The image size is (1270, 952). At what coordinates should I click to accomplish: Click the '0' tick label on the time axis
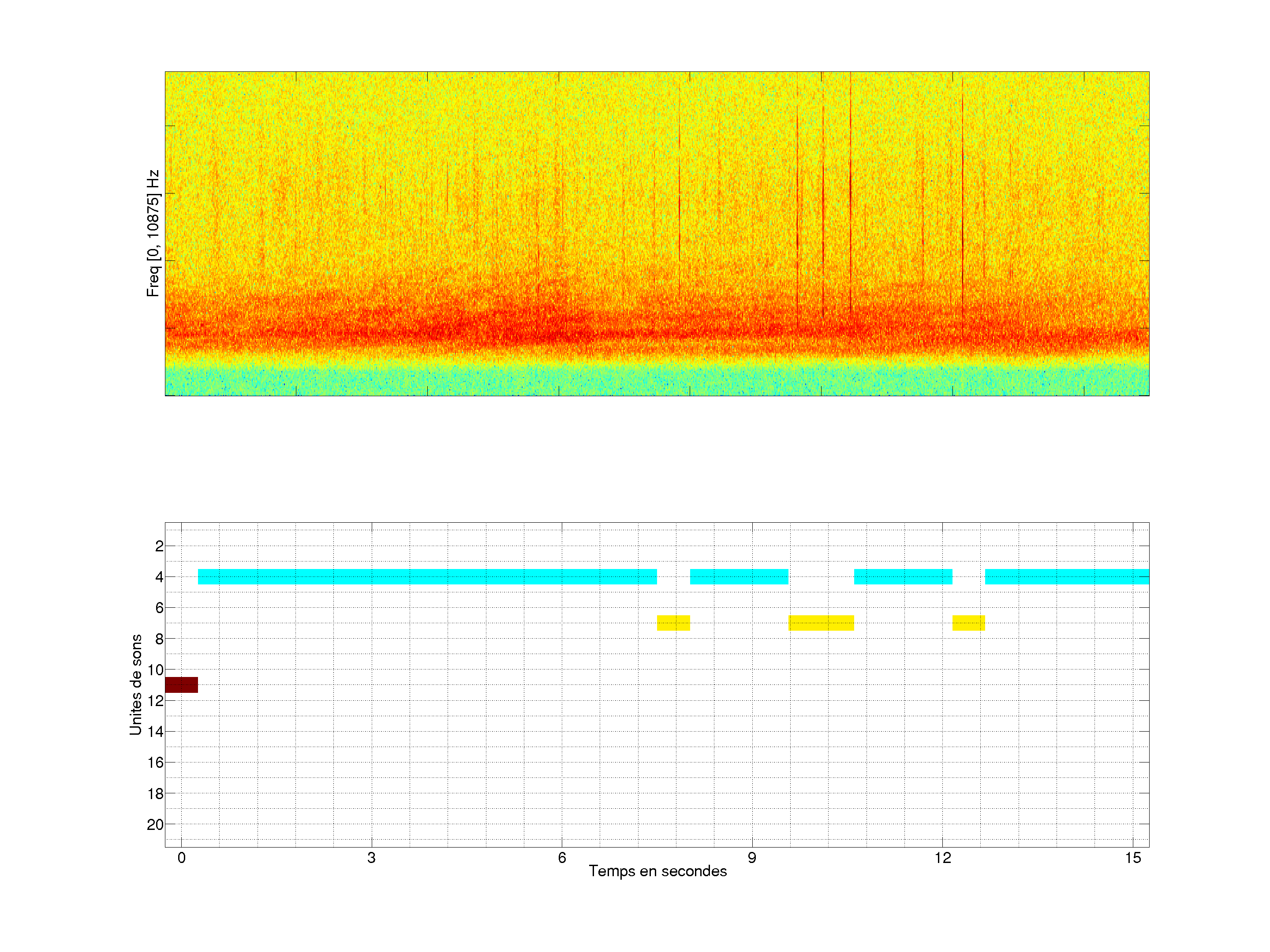coord(181,858)
